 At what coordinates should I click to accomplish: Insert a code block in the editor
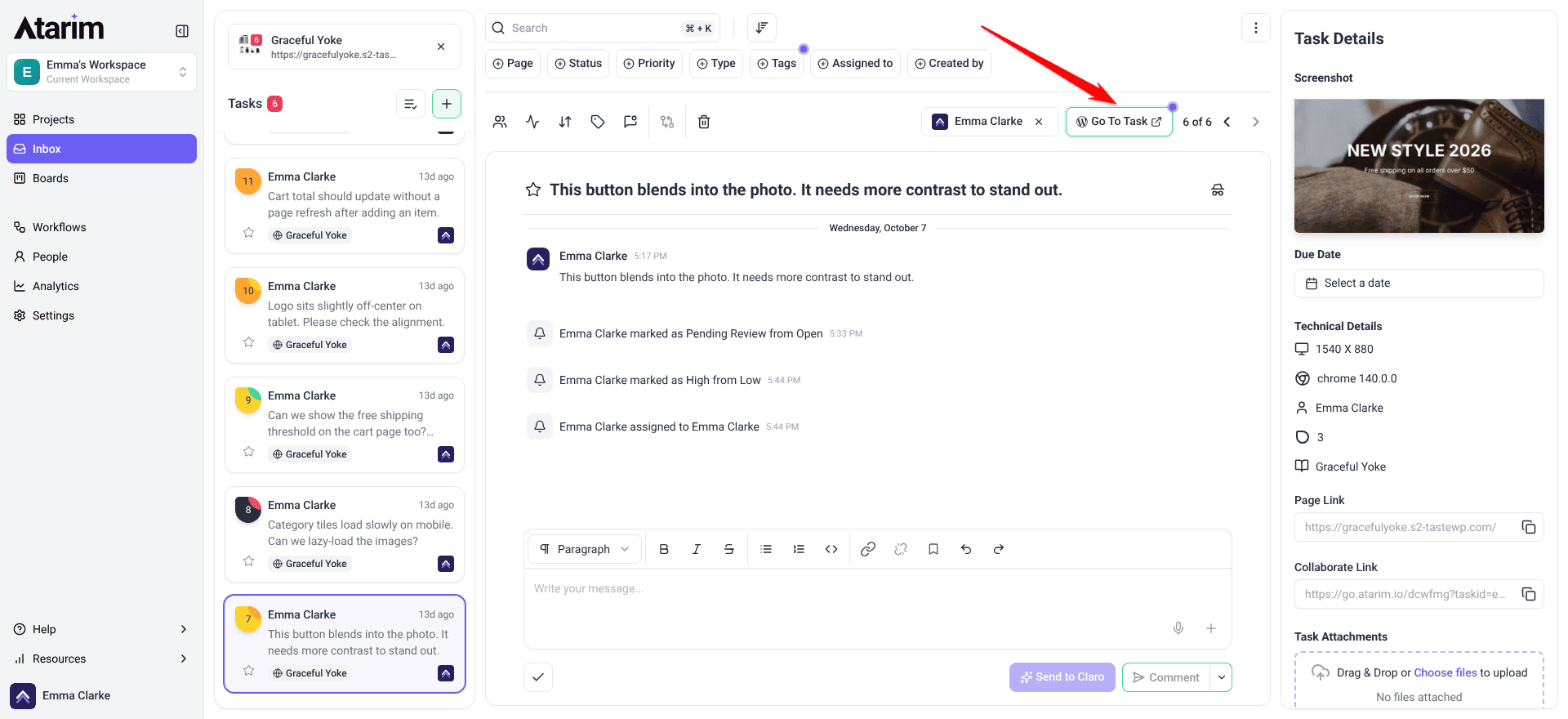pos(831,549)
